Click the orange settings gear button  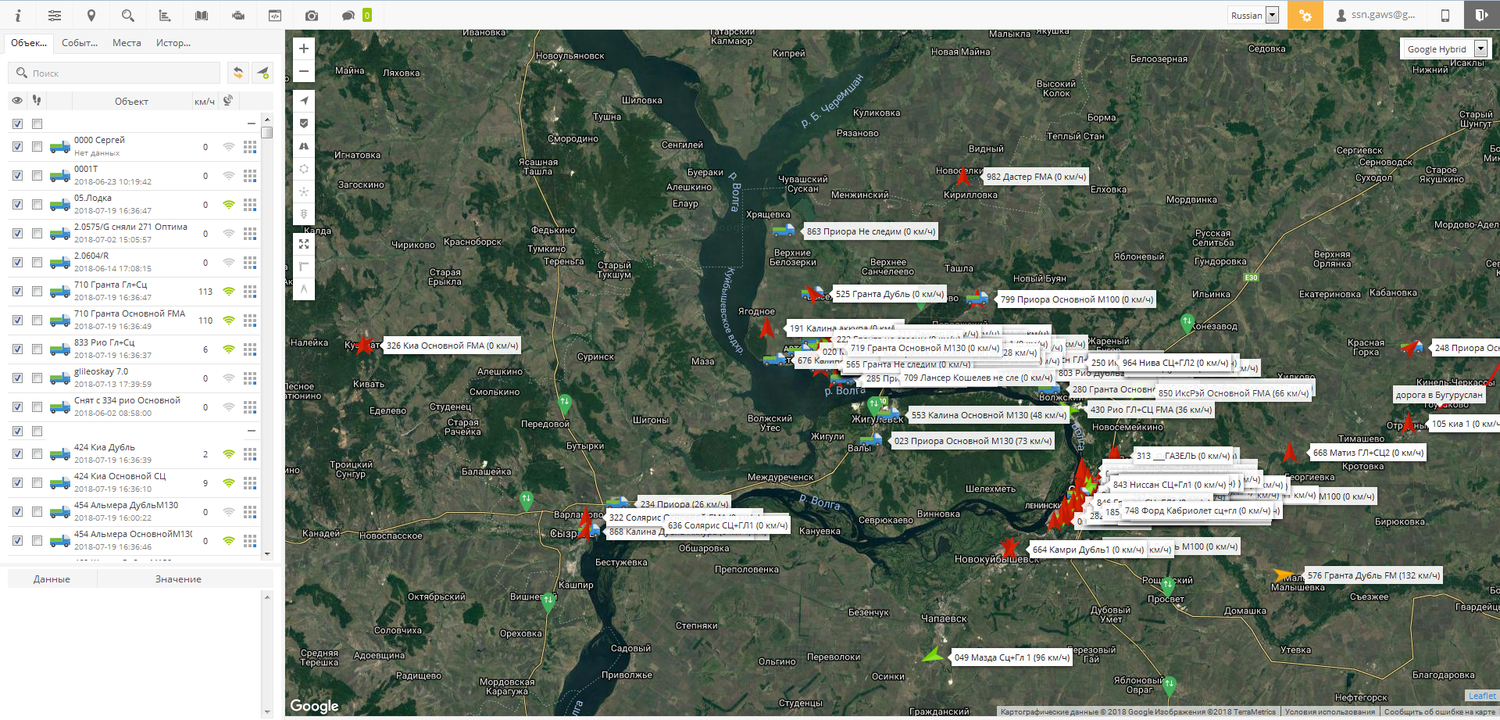click(1305, 15)
